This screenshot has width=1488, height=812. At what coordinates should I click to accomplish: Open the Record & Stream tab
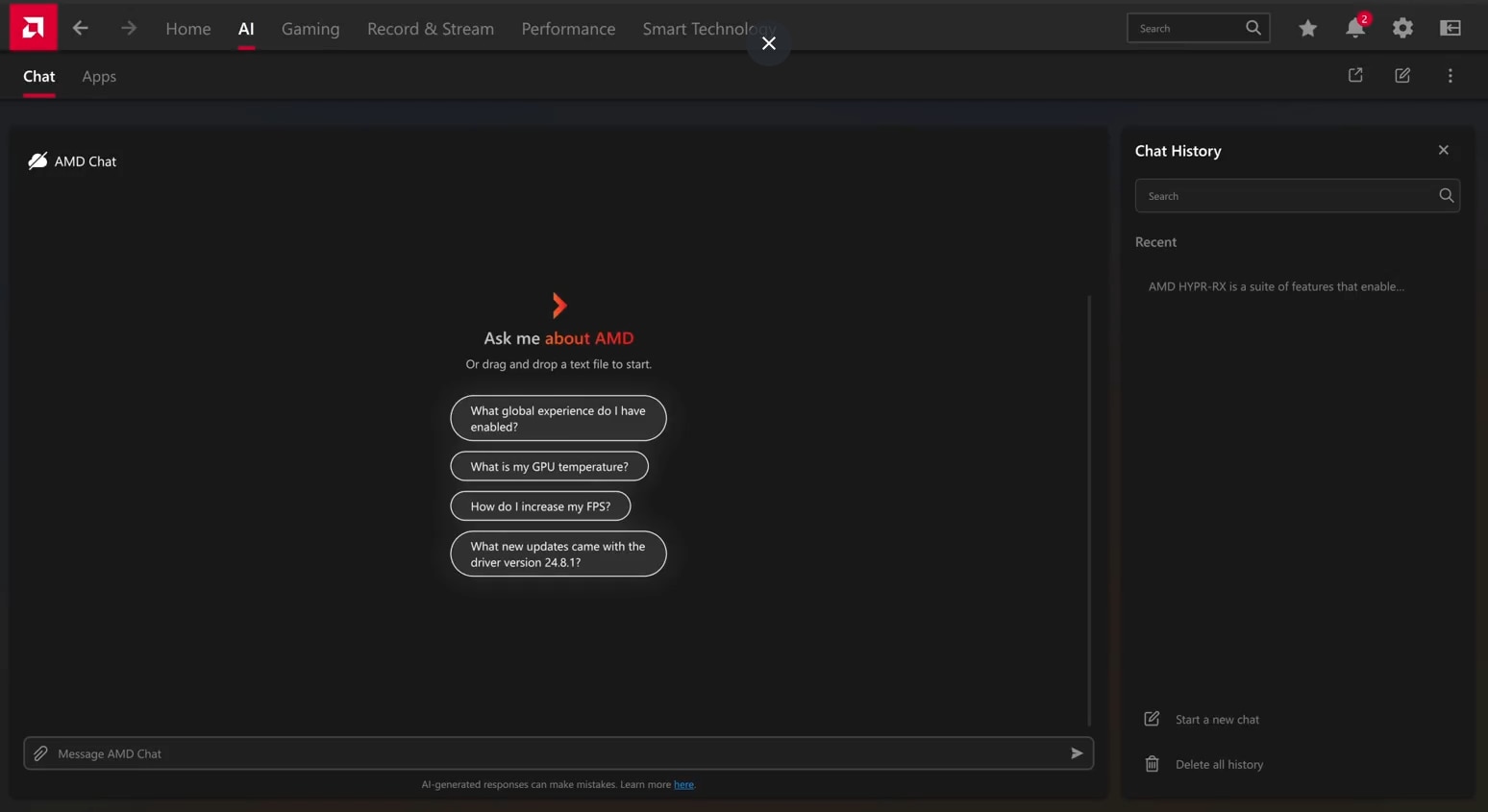point(431,28)
